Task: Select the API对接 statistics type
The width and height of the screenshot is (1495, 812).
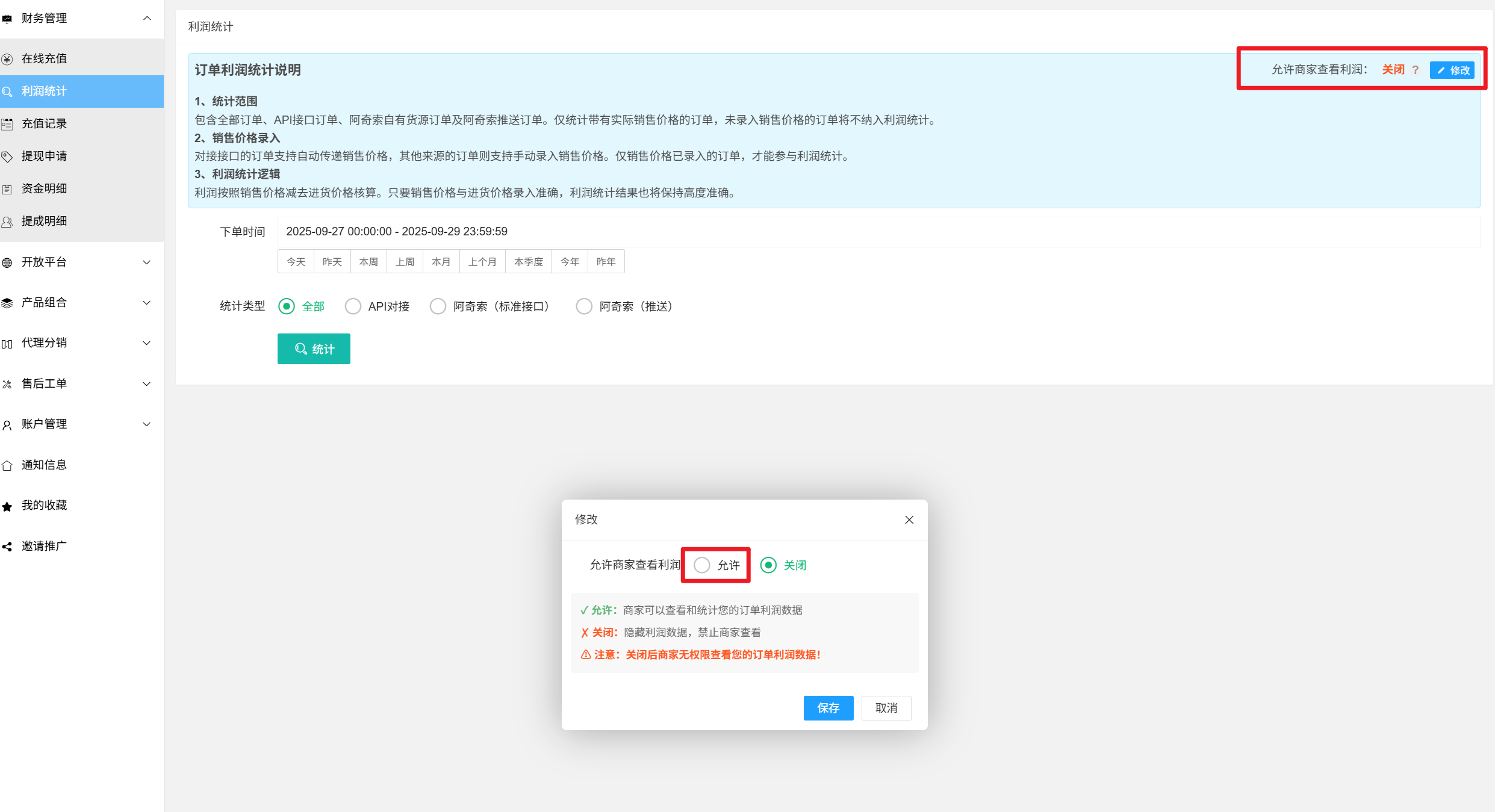Action: tap(353, 306)
